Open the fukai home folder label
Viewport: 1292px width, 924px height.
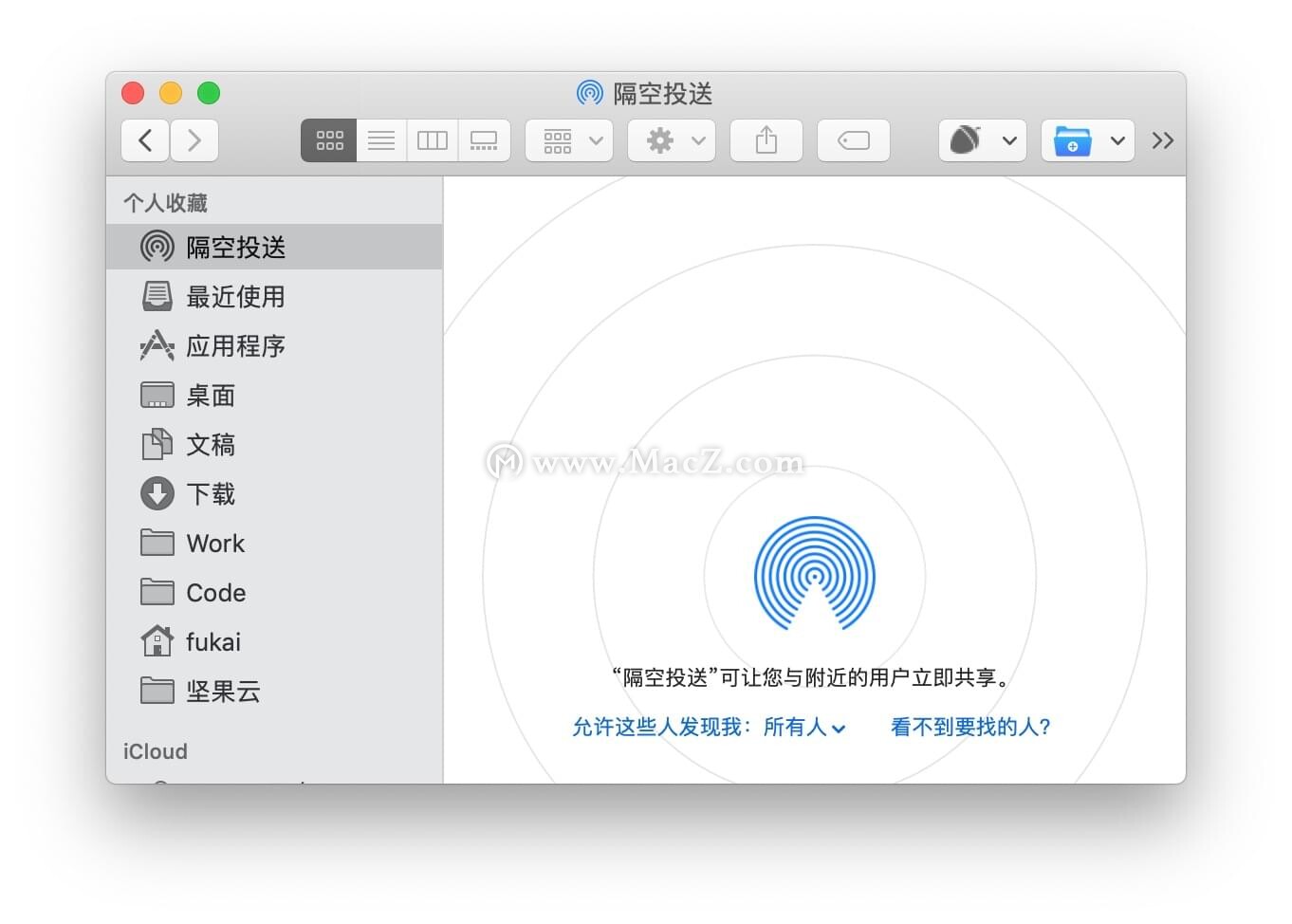click(213, 641)
